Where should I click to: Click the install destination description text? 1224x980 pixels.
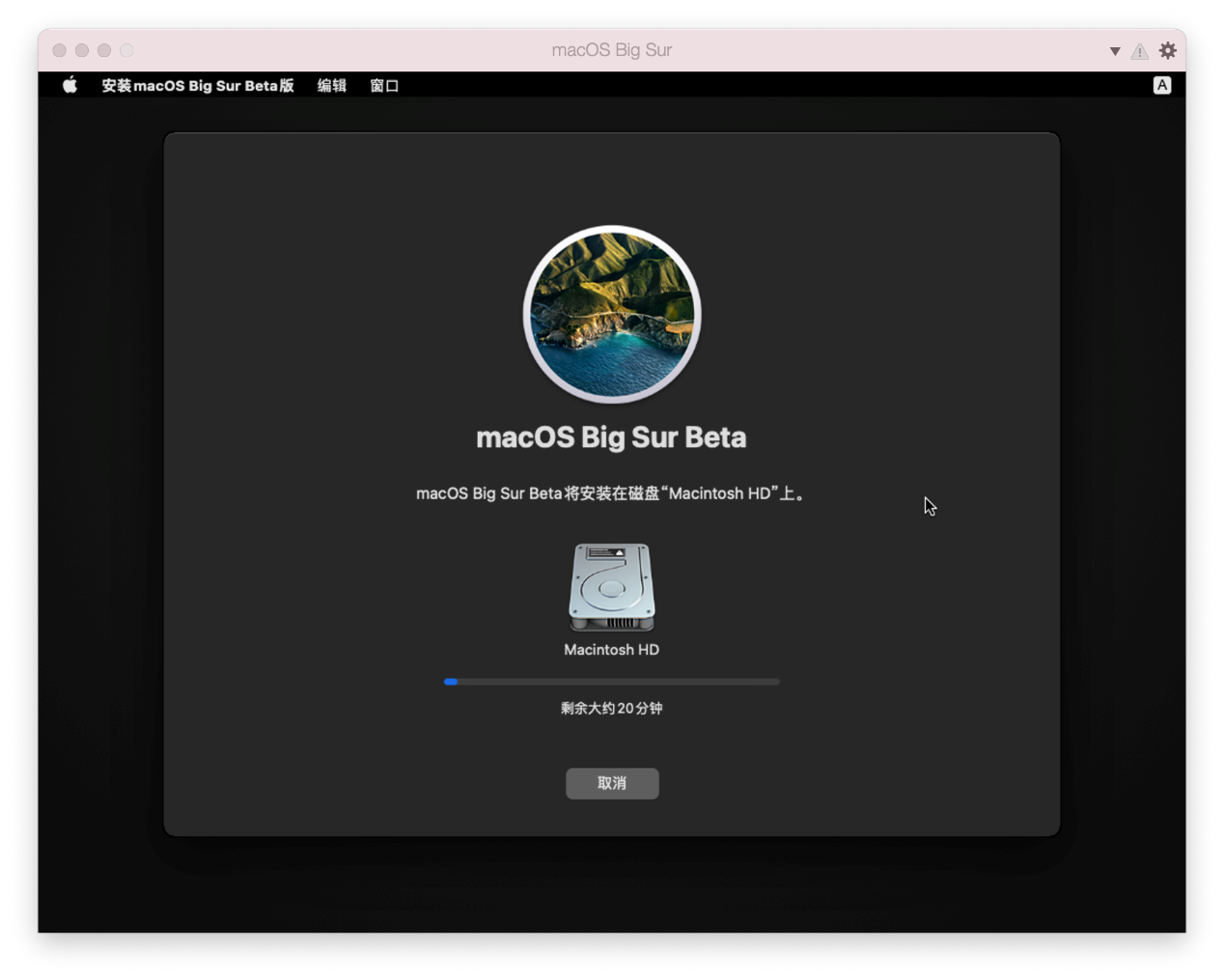[x=612, y=493]
